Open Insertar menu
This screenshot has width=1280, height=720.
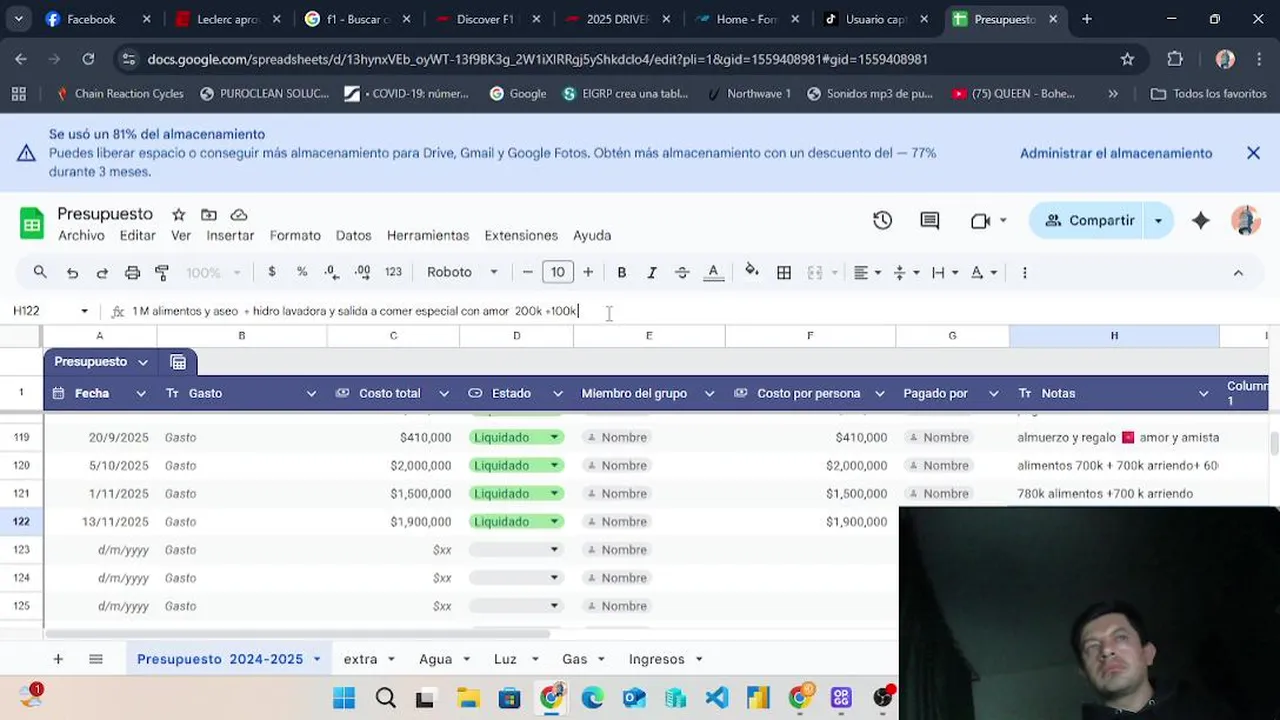[x=230, y=236]
